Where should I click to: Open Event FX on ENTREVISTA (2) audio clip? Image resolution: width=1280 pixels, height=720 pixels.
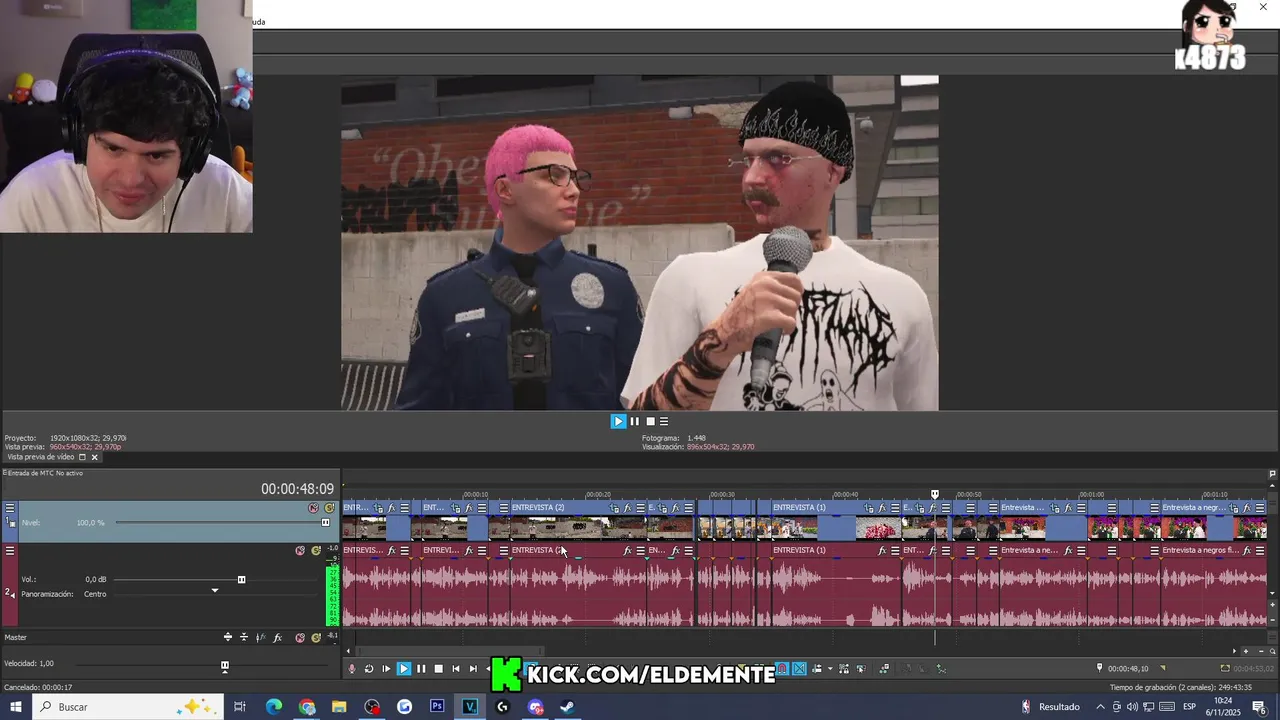[628, 550]
